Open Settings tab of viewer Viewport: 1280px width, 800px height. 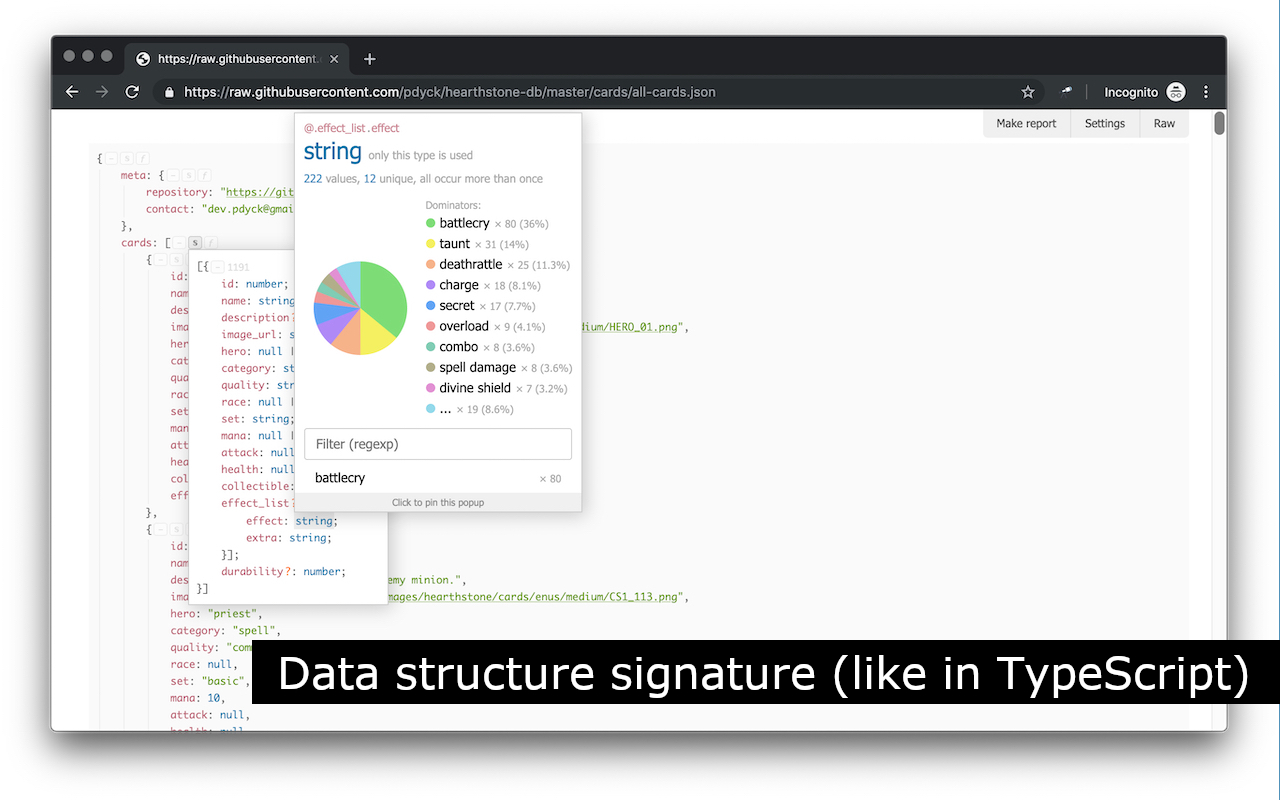pos(1105,124)
